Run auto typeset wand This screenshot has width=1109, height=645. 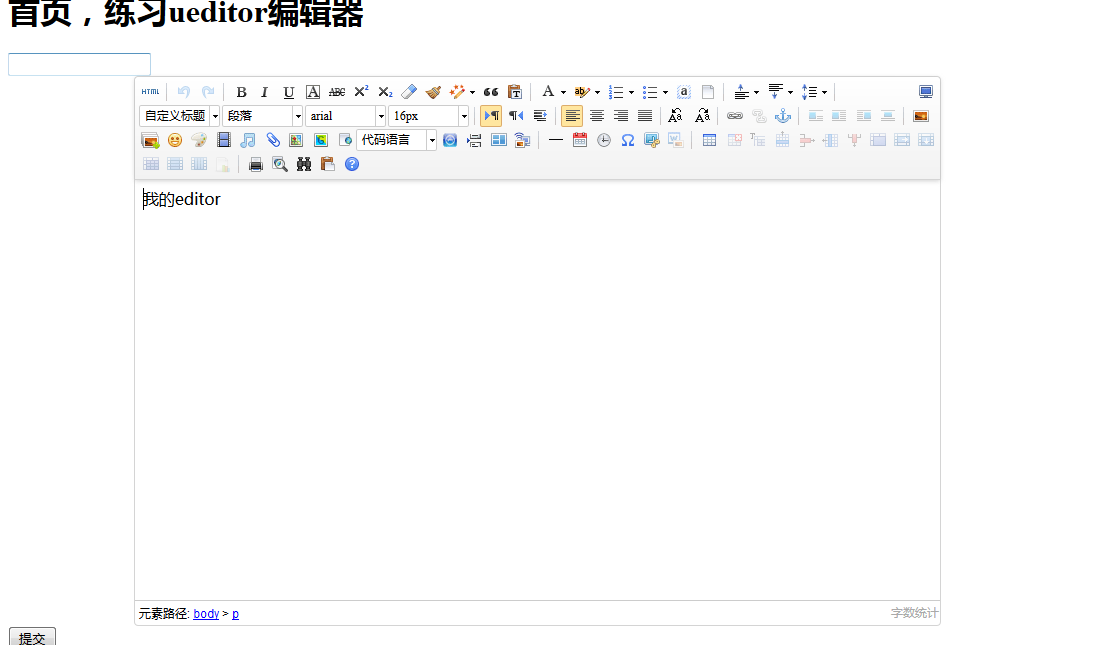(x=457, y=92)
